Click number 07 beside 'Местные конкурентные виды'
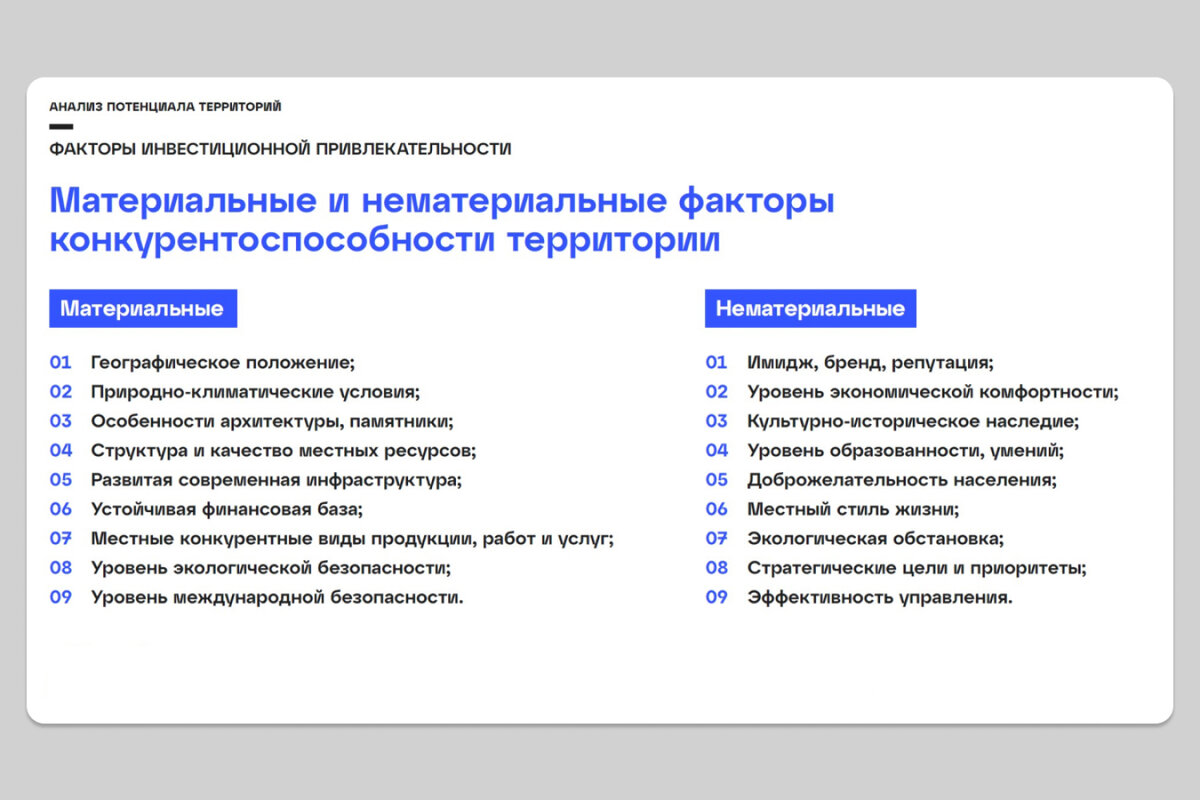This screenshot has width=1200, height=800. 61,539
